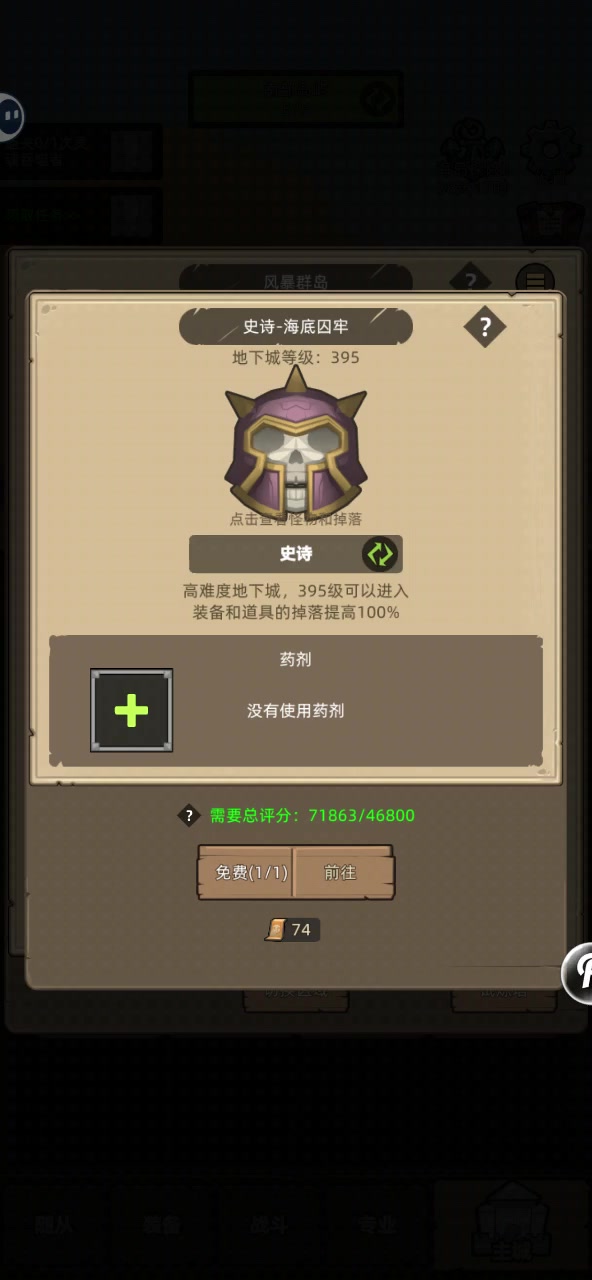
Task: Switch difficulty using green swap arrows
Action: [x=379, y=554]
